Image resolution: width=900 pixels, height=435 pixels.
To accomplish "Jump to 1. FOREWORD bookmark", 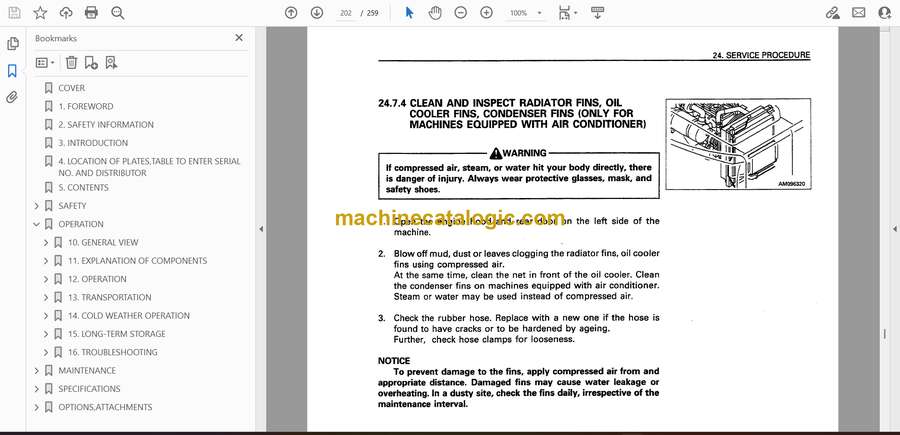I will pos(86,106).
